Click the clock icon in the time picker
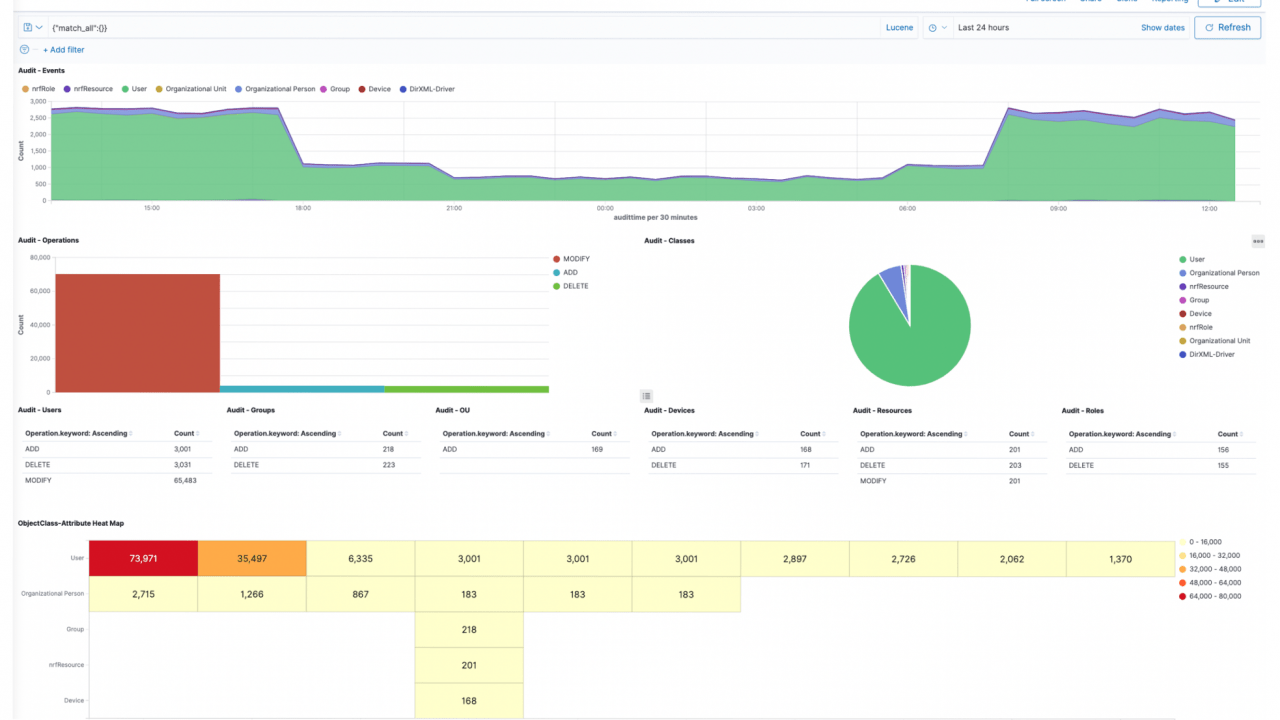Screen dimensions: 1280x720 point(932,27)
